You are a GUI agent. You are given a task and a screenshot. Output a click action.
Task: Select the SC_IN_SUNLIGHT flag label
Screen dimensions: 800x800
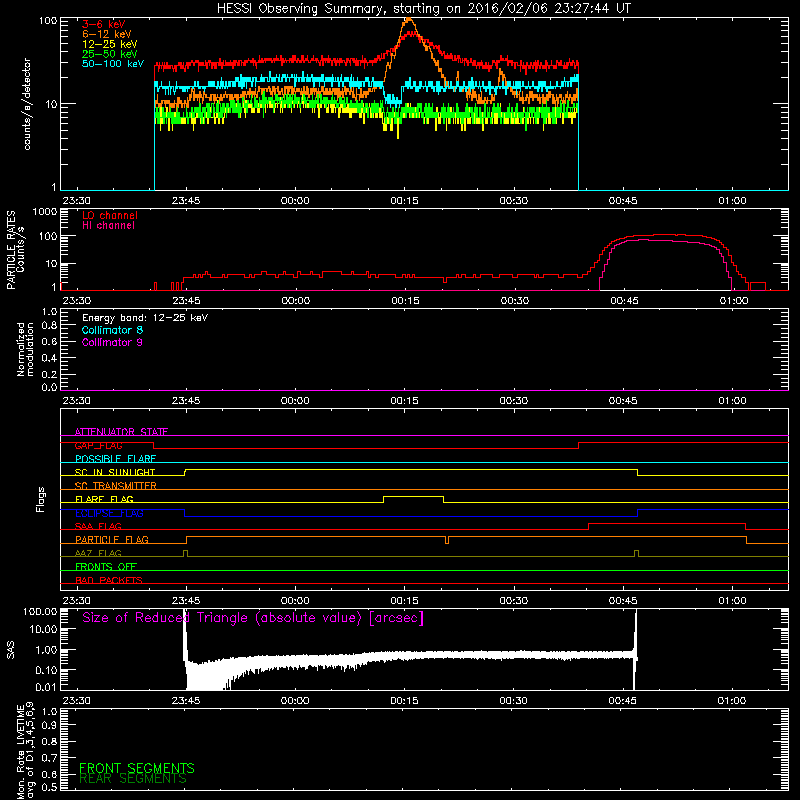pyautogui.click(x=115, y=472)
